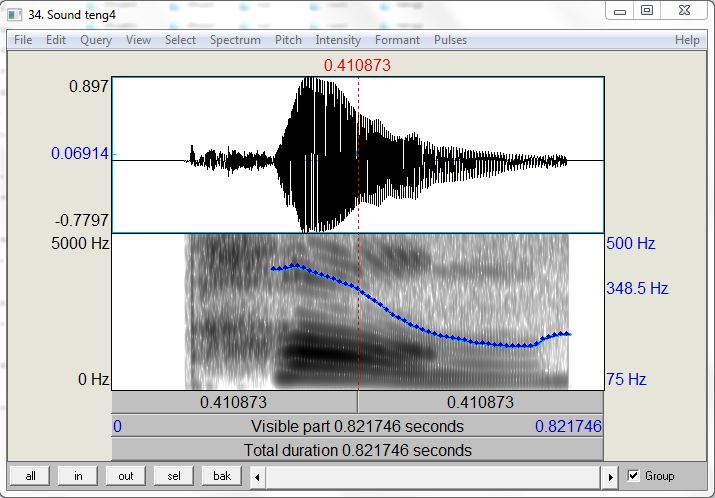Click the 'bak' zoom button
Viewport: 715px width, 498px height.
point(222,476)
